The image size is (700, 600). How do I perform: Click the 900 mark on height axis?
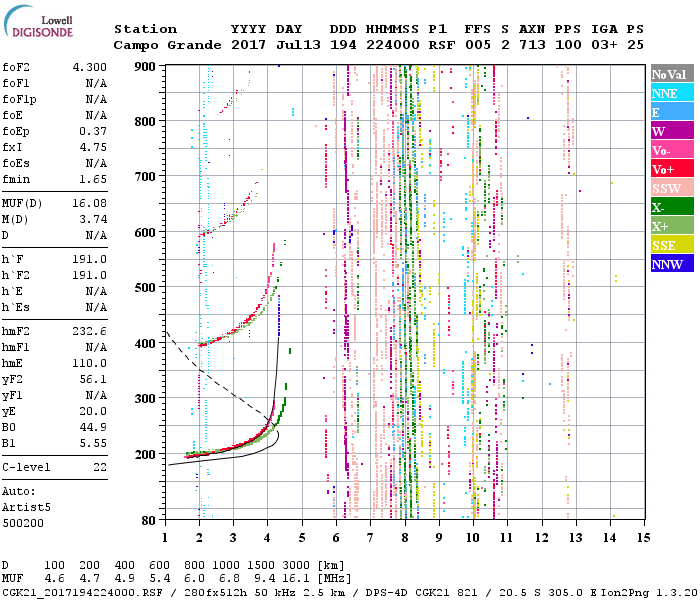(x=146, y=66)
